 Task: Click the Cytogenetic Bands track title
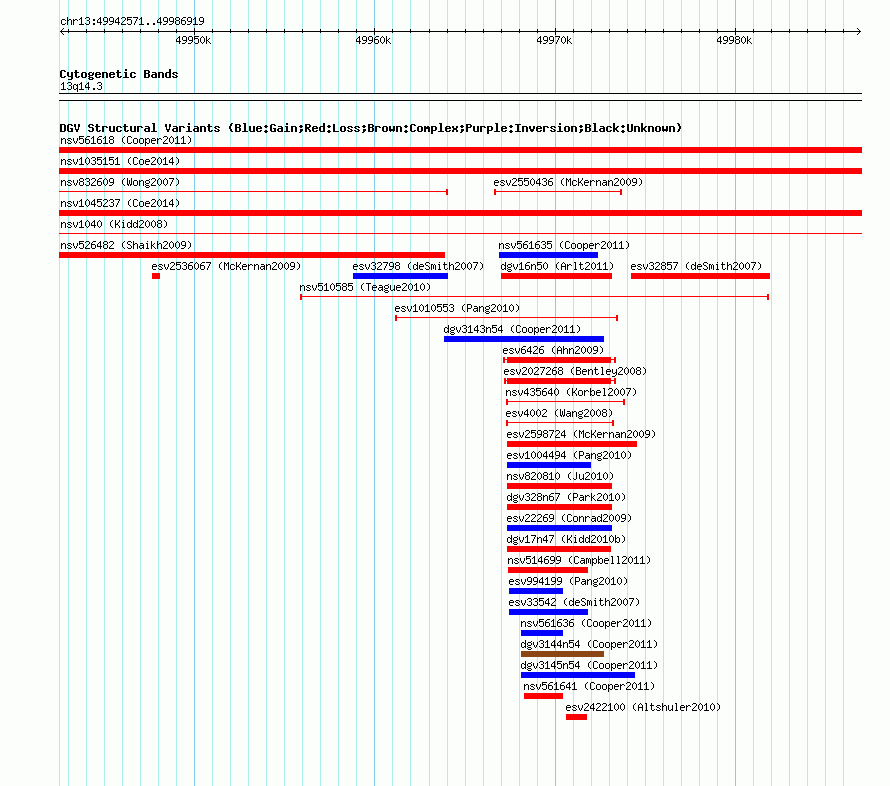click(119, 74)
